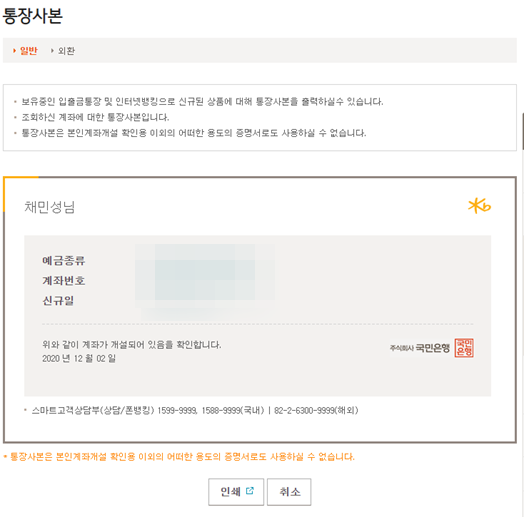Click the grey notice line 통장사본은 본인계좌개설 확인용
Image resolution: width=524 pixels, height=517 pixels.
194,133
